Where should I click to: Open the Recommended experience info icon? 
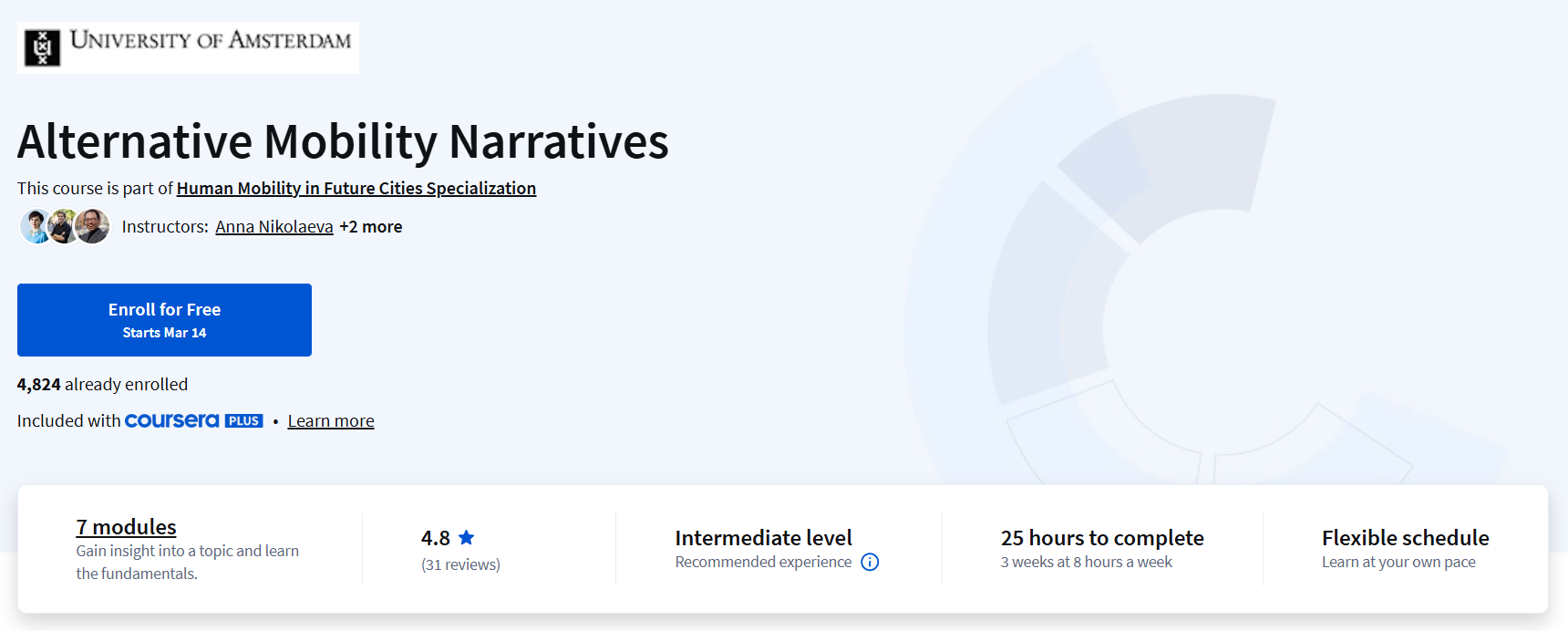point(870,562)
